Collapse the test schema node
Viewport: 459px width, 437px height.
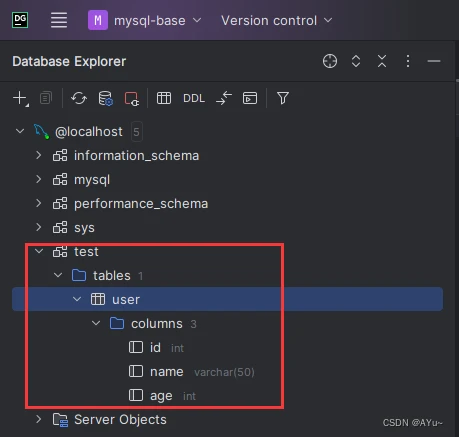[39, 251]
